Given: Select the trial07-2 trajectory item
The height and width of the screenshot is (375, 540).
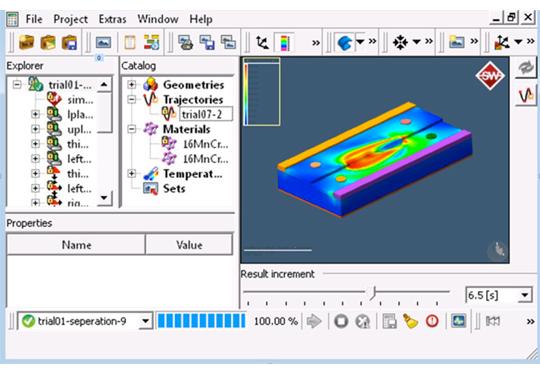Looking at the screenshot, I should 202,114.
